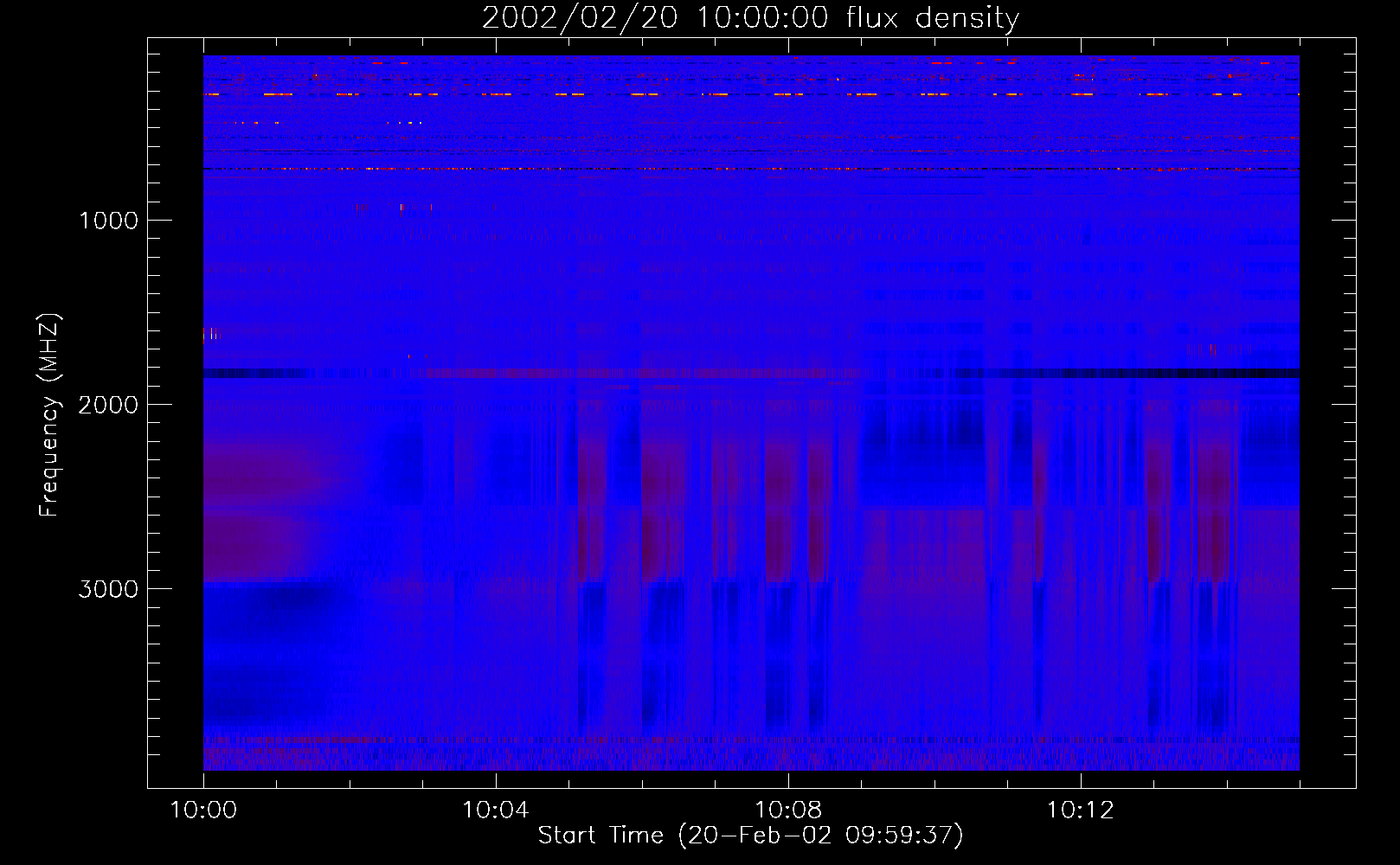Click the 10:12 time tick label

1081,811
